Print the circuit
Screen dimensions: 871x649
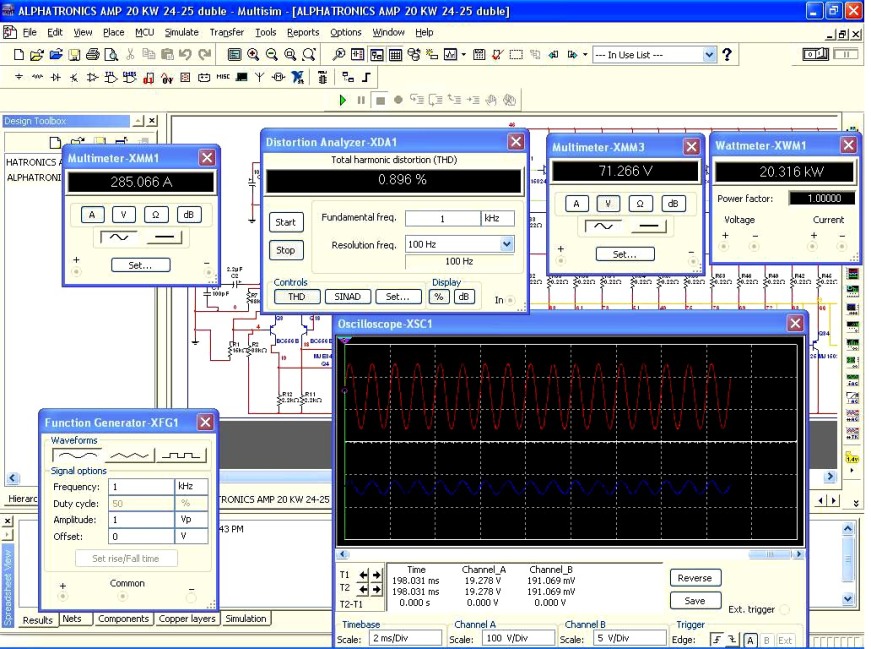[93, 54]
